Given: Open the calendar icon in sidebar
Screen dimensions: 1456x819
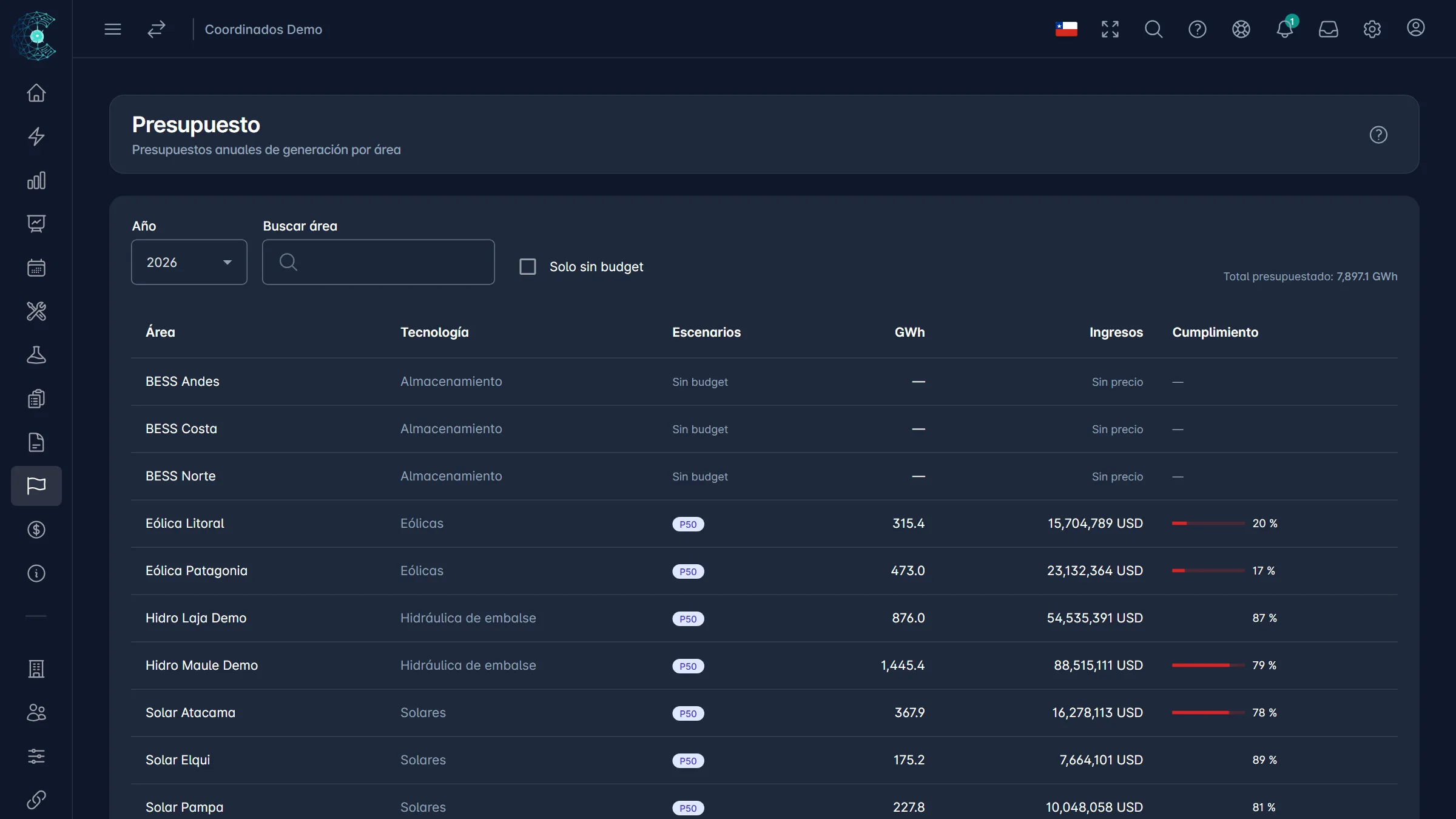Looking at the screenshot, I should coord(36,268).
